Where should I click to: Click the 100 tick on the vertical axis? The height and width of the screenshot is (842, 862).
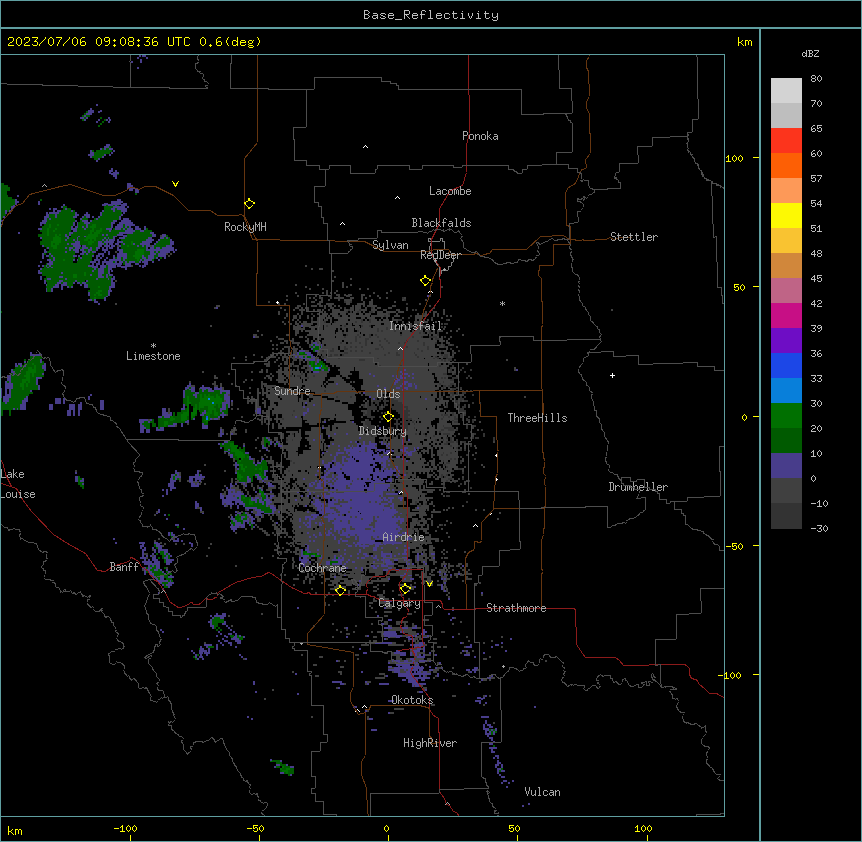point(734,158)
